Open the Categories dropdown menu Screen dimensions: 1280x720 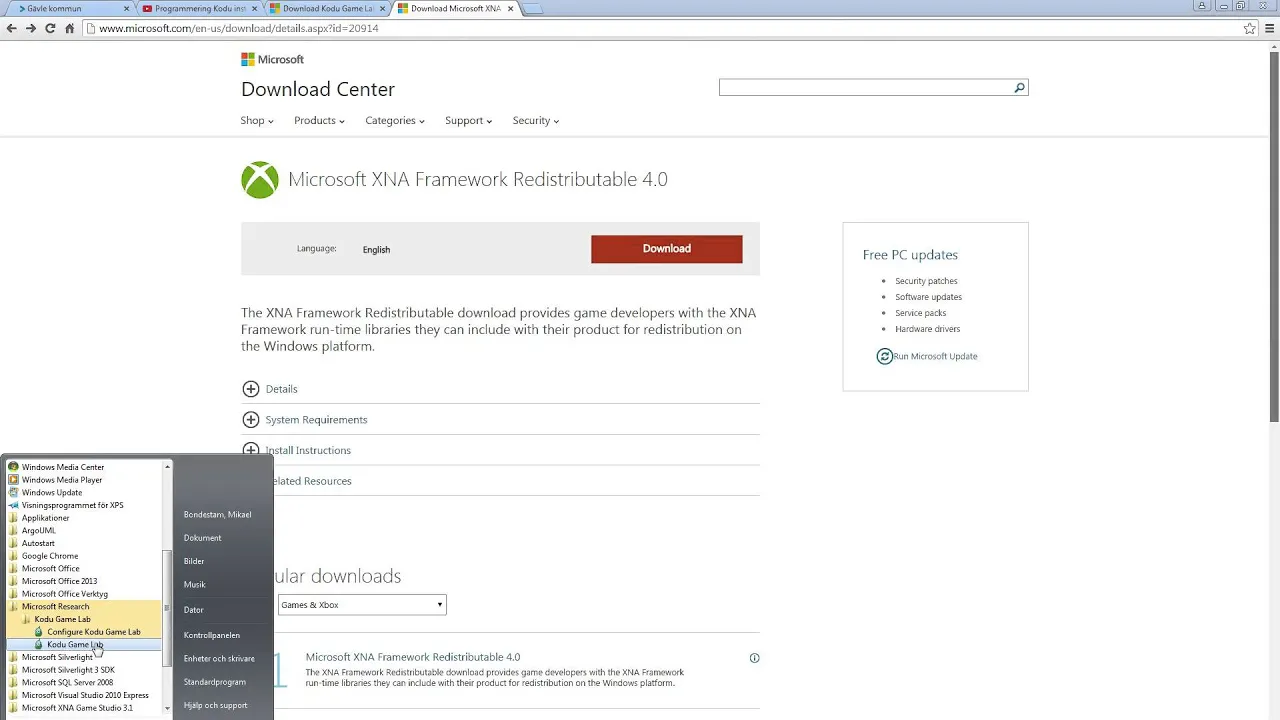click(x=395, y=121)
